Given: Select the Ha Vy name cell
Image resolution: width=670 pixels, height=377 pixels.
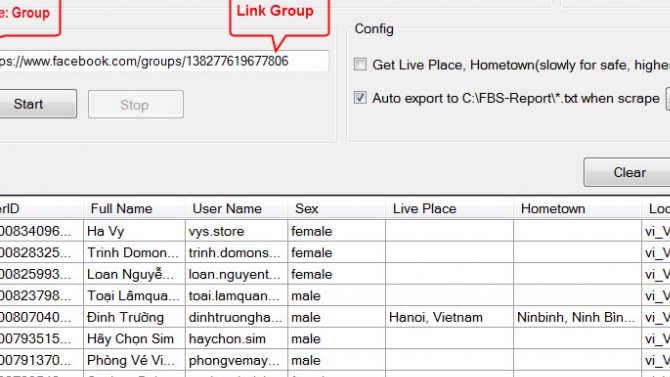Looking at the screenshot, I should (134, 231).
